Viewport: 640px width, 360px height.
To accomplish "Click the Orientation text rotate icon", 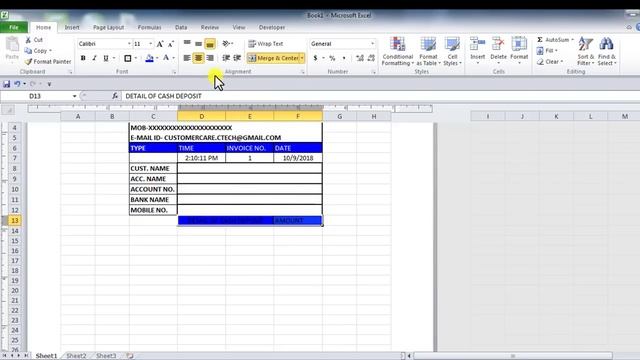I will click(x=227, y=44).
